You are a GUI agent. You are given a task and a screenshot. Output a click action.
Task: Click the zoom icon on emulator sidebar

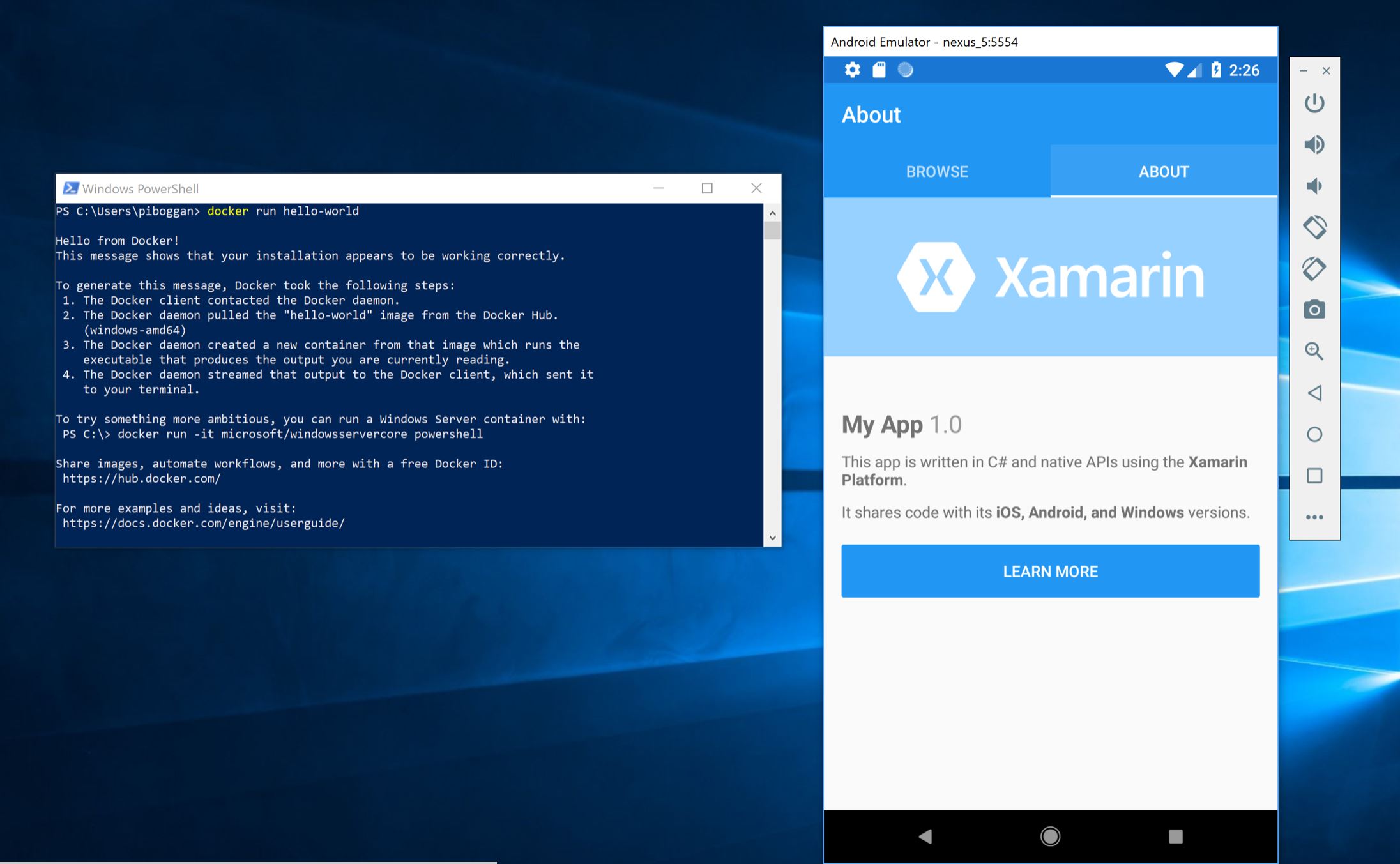(1315, 350)
